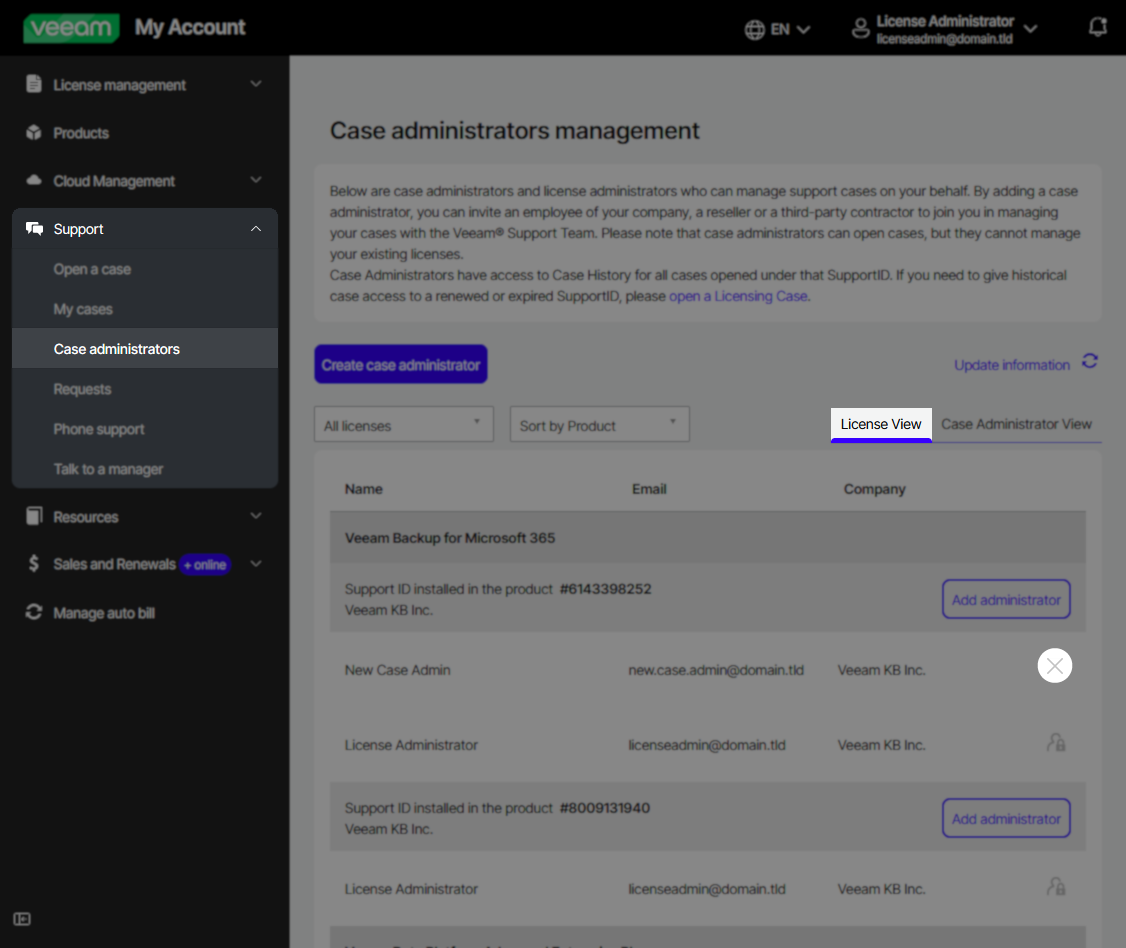Switch to Case Administrator View tab
This screenshot has height=948, width=1126.
click(1016, 424)
